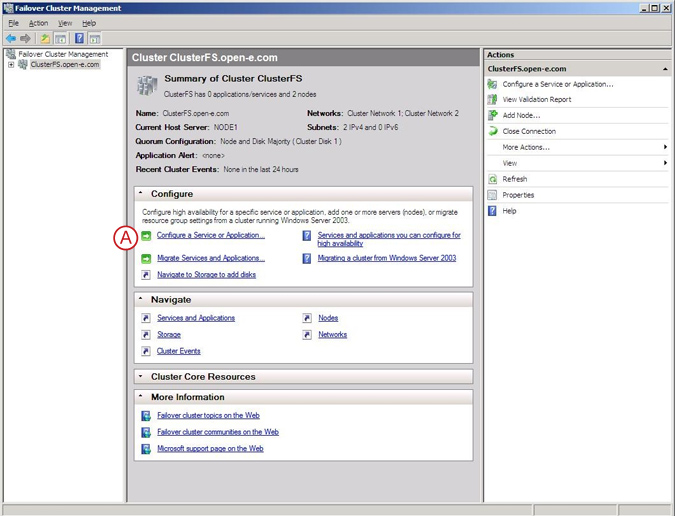Open the File menu
Screen dimensions: 675x516
click(13, 23)
